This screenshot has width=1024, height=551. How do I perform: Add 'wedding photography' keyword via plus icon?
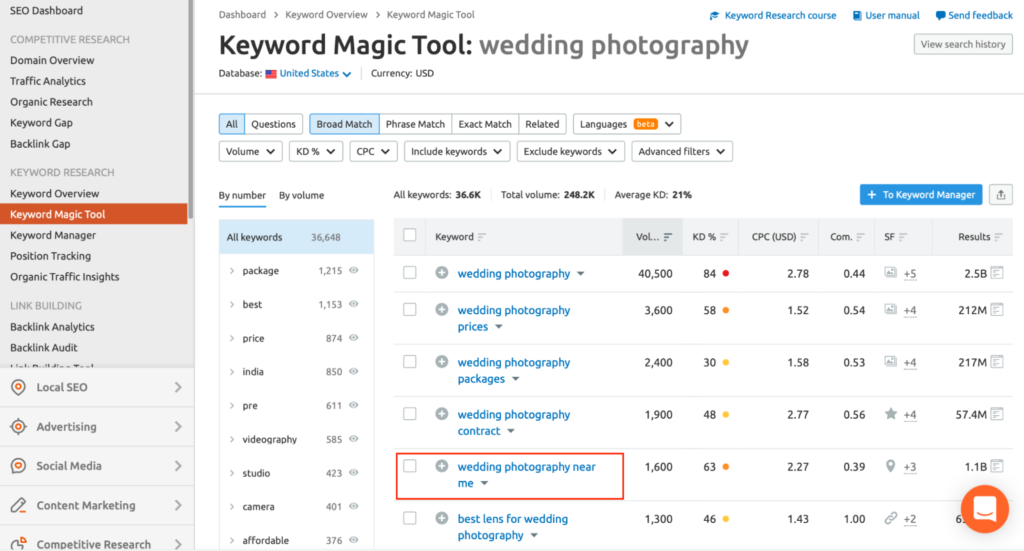click(442, 273)
